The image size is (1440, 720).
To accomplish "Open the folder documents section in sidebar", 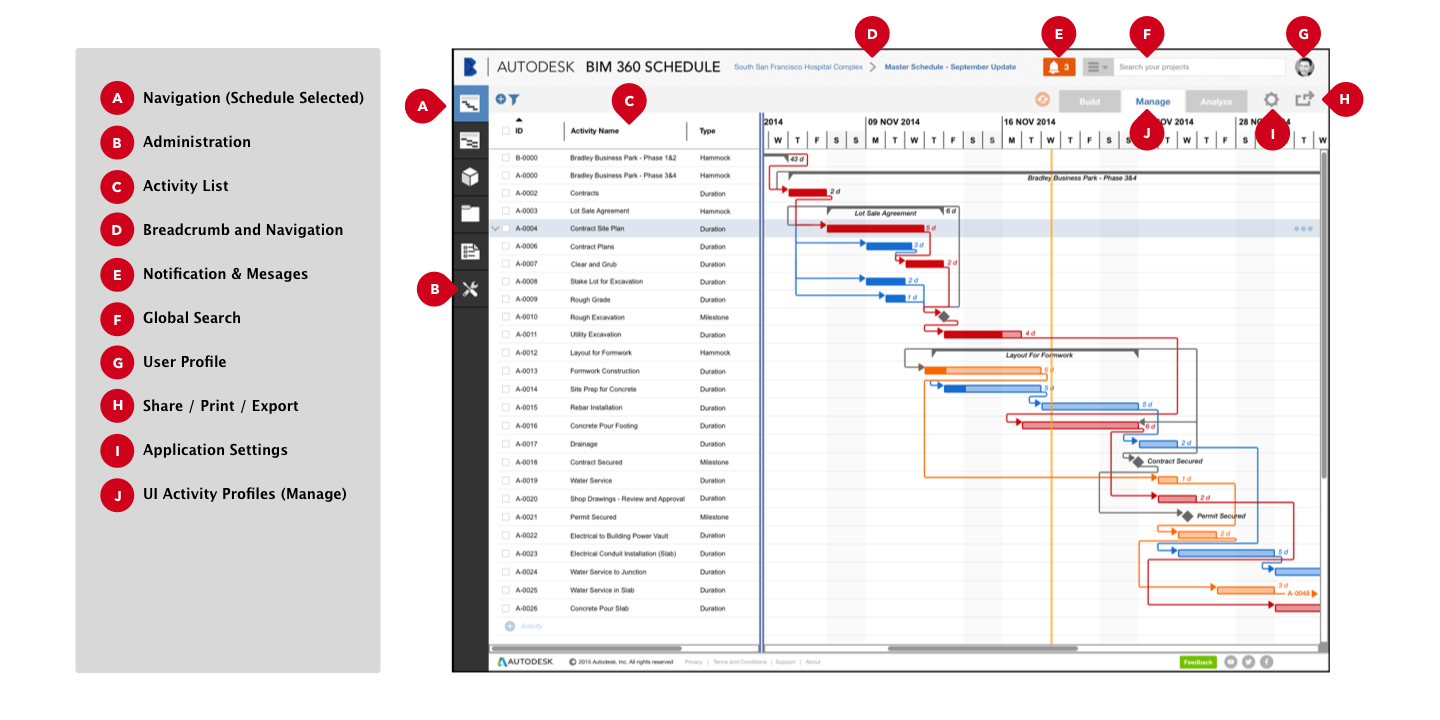I will (x=470, y=213).
